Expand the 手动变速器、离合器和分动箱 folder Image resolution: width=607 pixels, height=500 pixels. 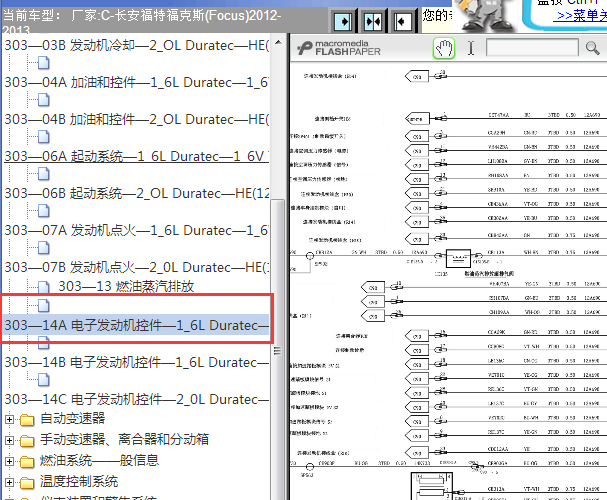pyautogui.click(x=9, y=440)
